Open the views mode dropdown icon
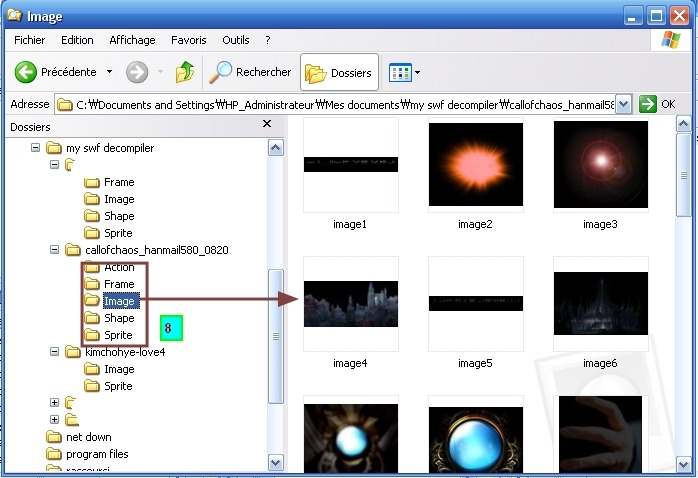Image resolution: width=698 pixels, height=478 pixels. pos(403,72)
